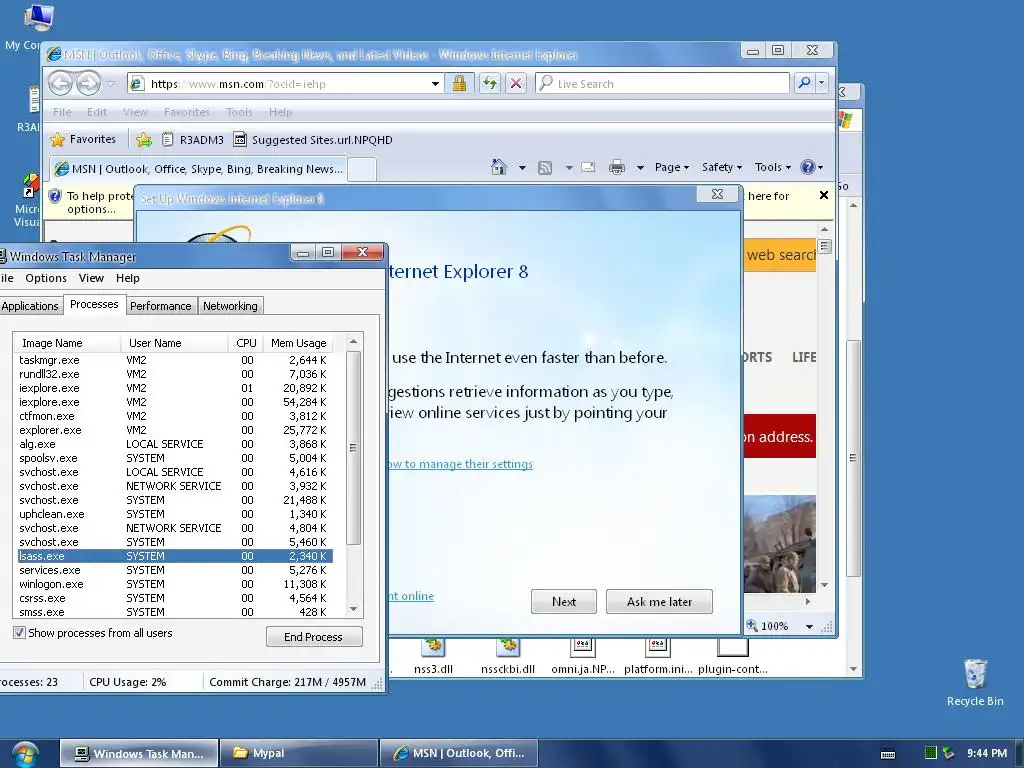Viewport: 1024px width, 768px height.
Task: Click Next in IE8 setup dialog
Action: (564, 601)
